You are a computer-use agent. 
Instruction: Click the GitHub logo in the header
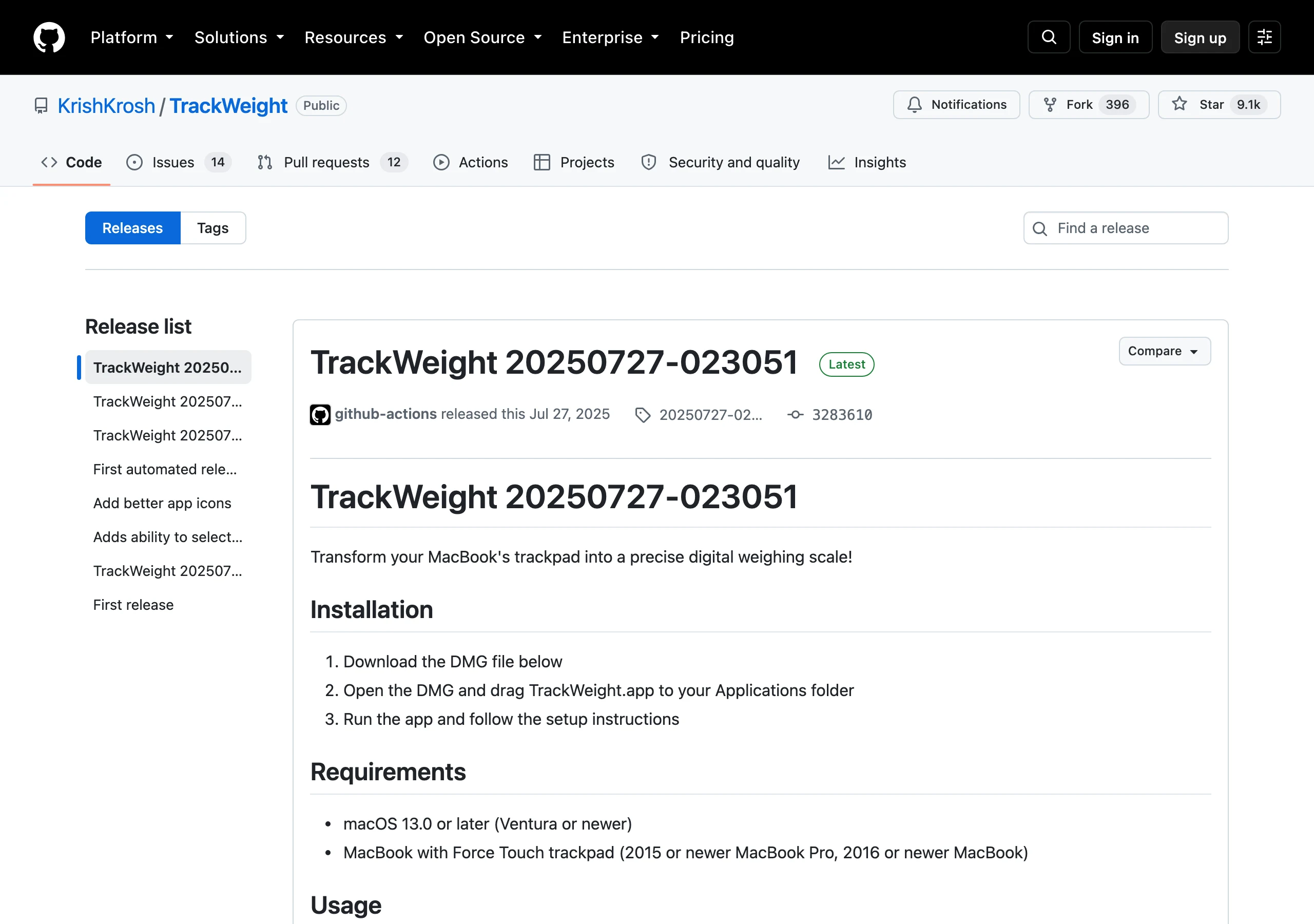point(49,37)
